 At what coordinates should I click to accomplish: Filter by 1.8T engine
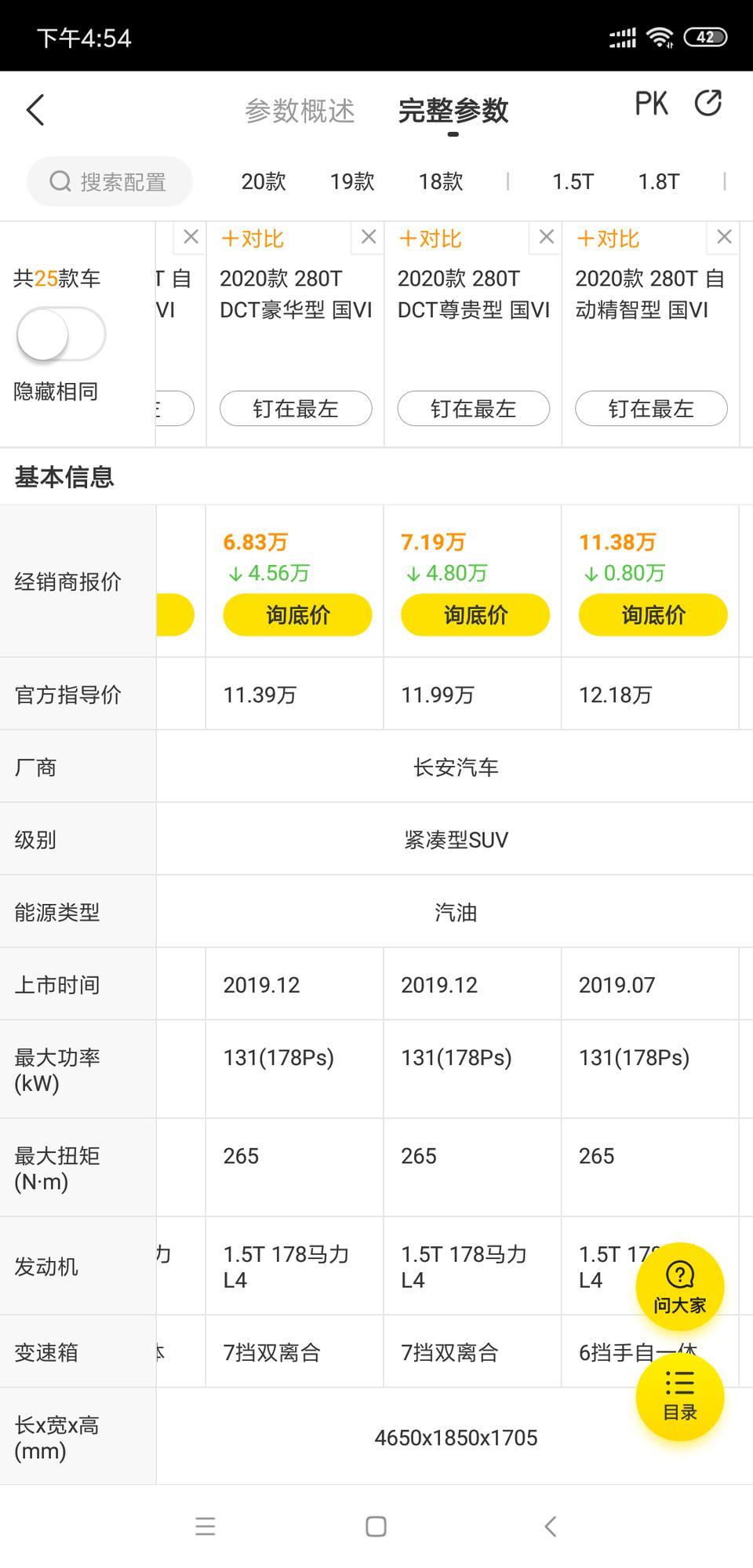point(658,182)
